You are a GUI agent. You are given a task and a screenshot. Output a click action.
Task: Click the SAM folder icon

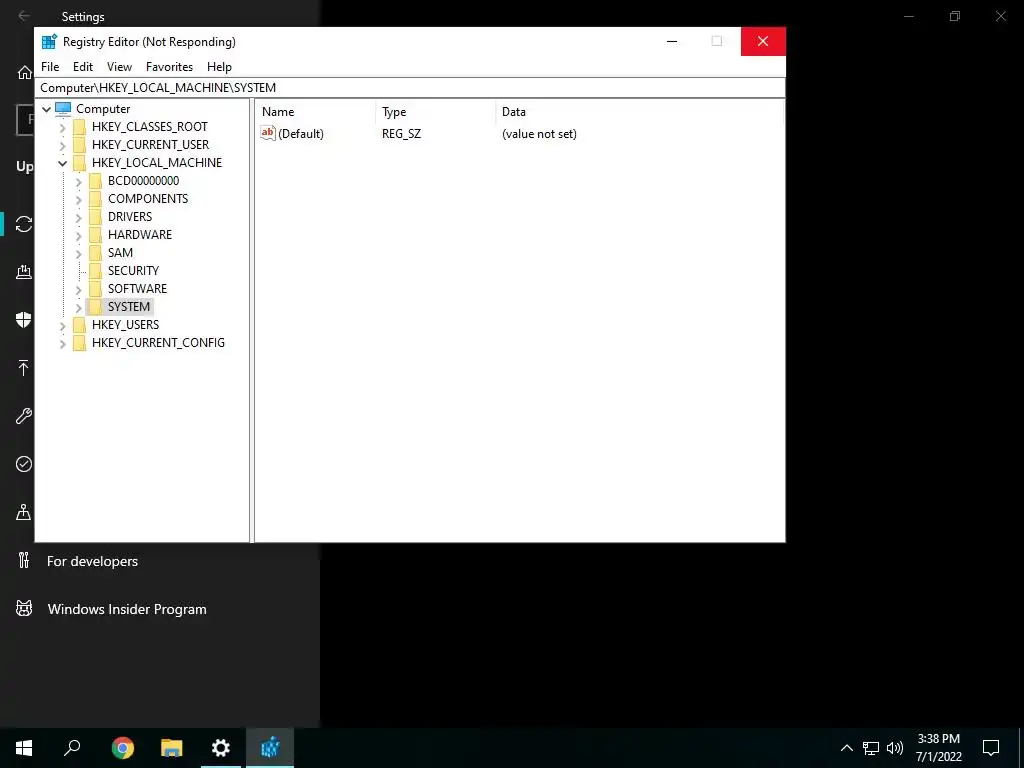[95, 253]
